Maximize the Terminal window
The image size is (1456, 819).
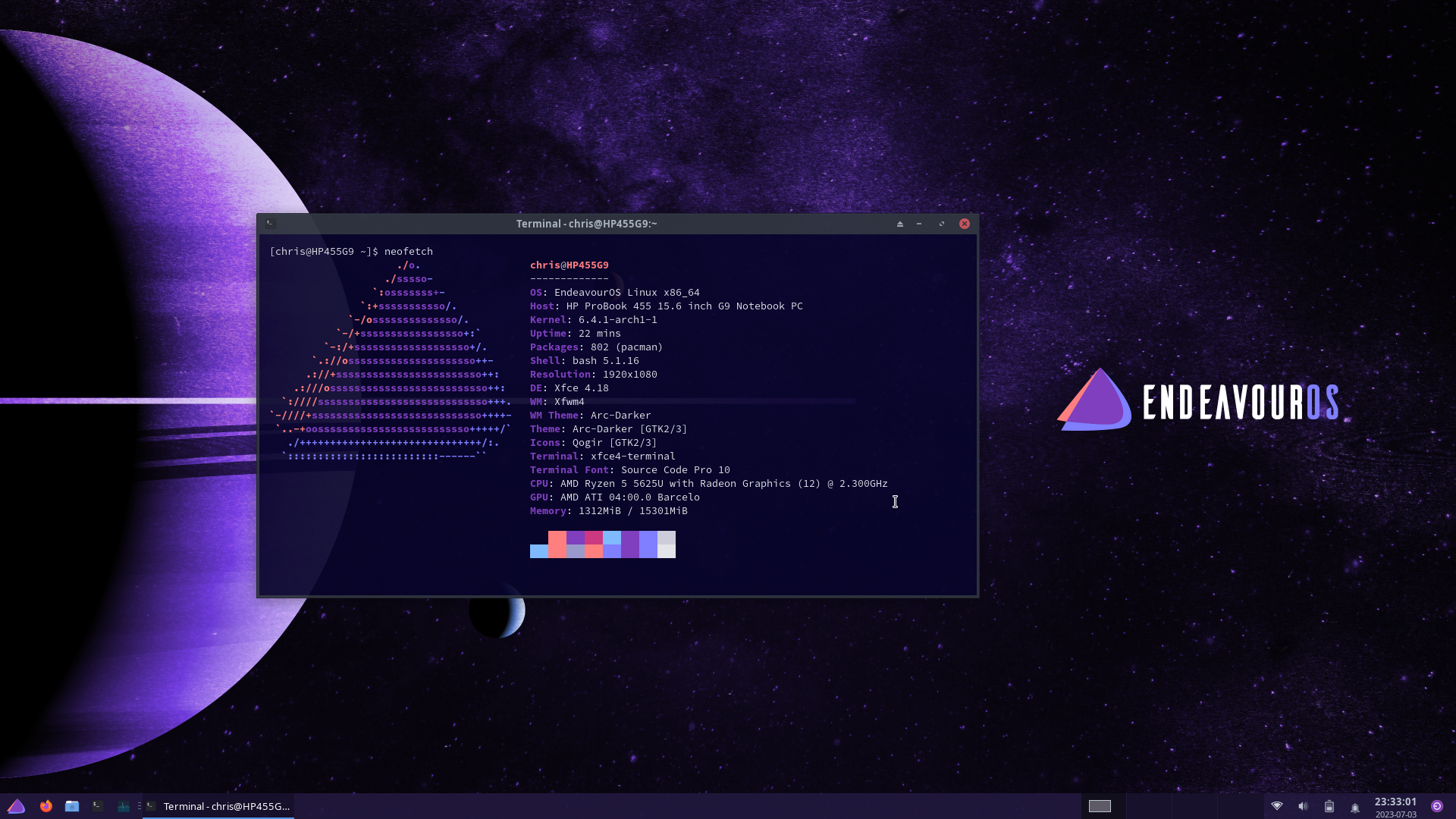942,224
